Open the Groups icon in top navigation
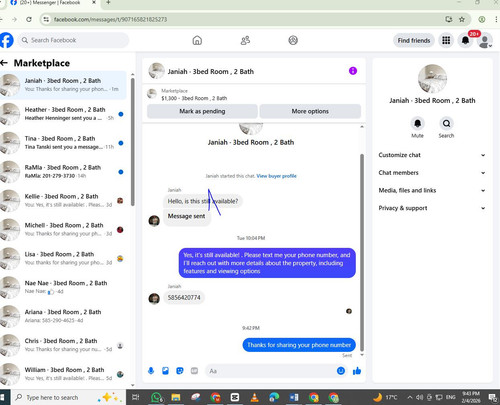 (293, 40)
